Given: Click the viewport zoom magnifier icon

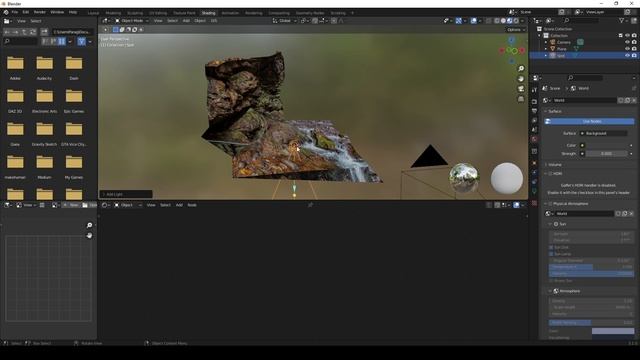Looking at the screenshot, I should tap(521, 69).
